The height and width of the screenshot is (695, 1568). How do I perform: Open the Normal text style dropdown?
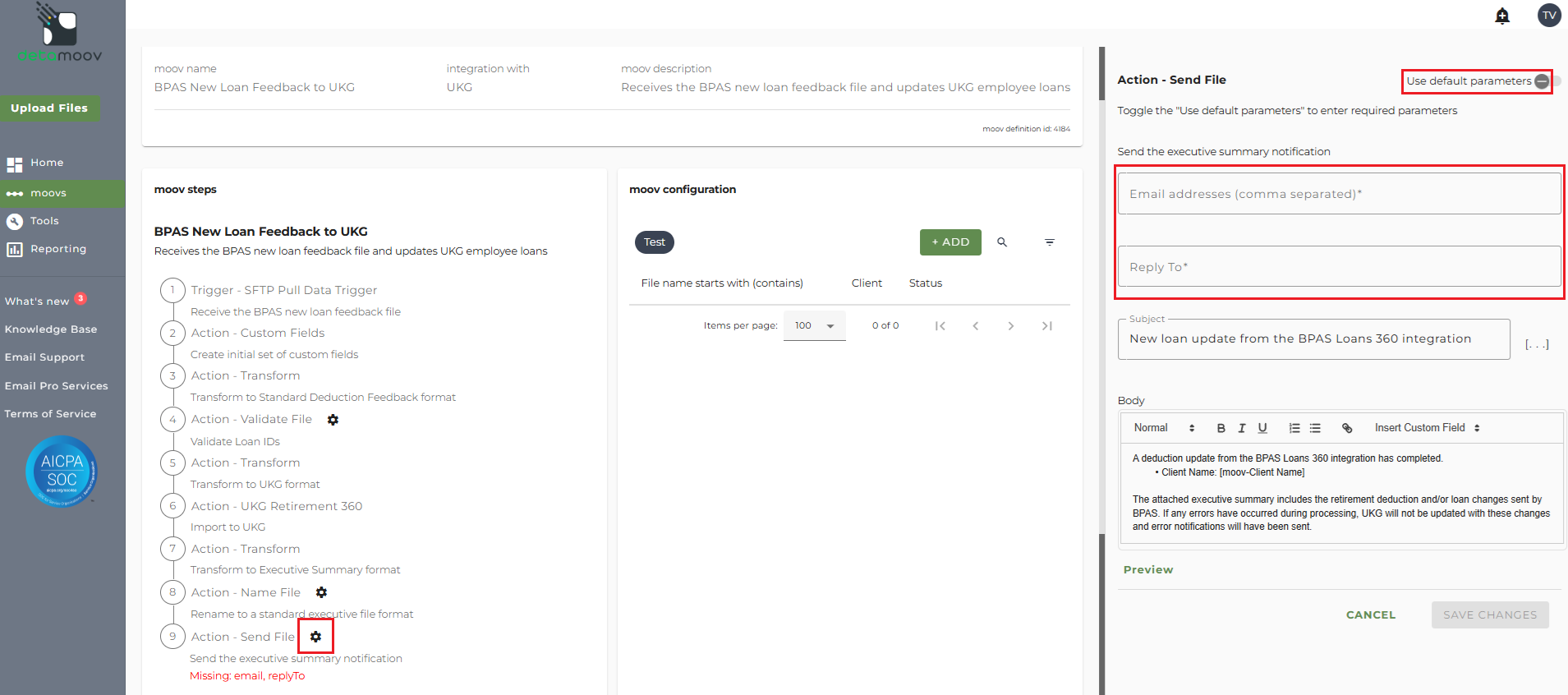point(1164,428)
